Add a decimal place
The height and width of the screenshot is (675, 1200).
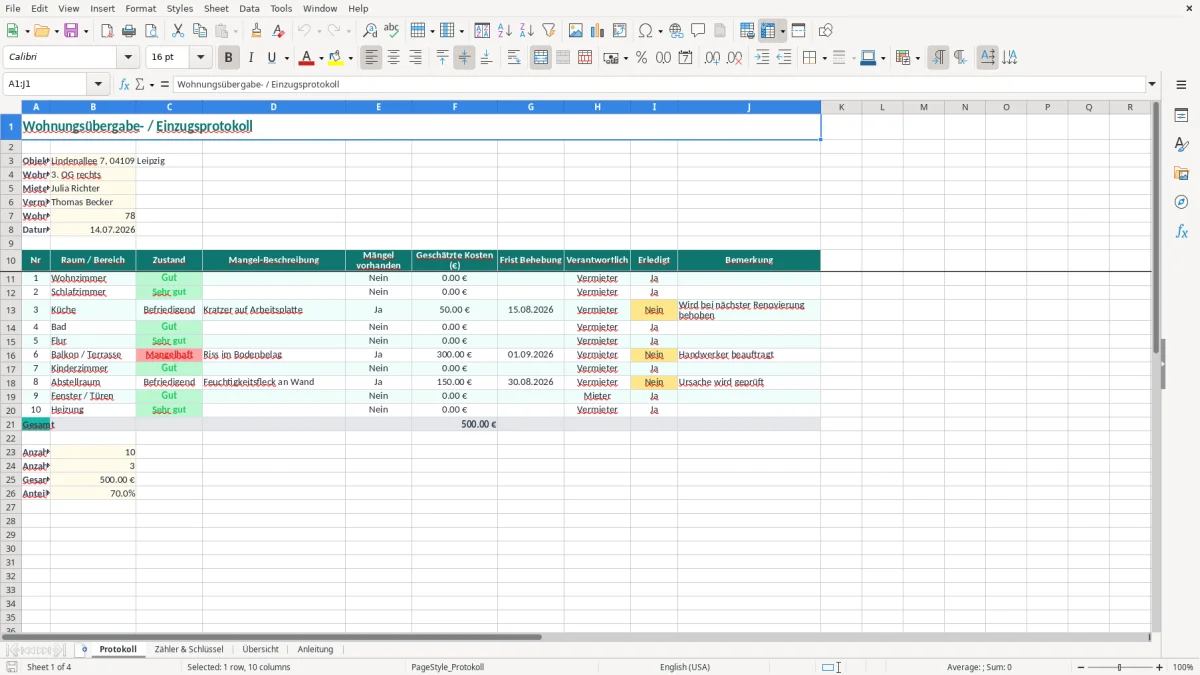tap(712, 58)
